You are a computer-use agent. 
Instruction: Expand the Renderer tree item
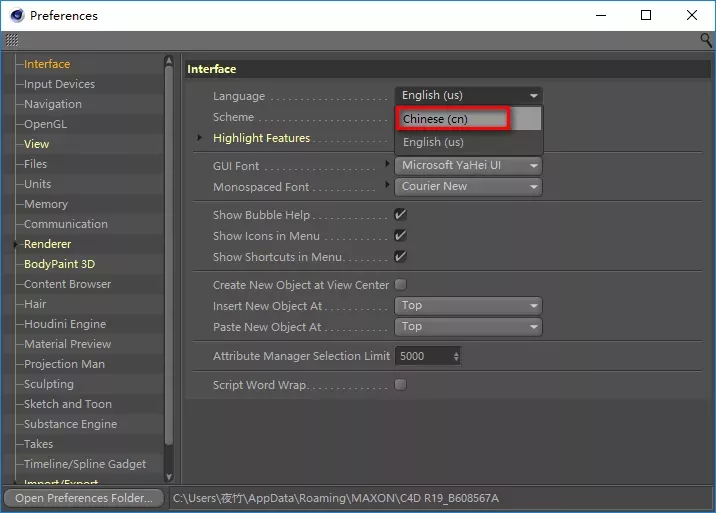(x=16, y=244)
